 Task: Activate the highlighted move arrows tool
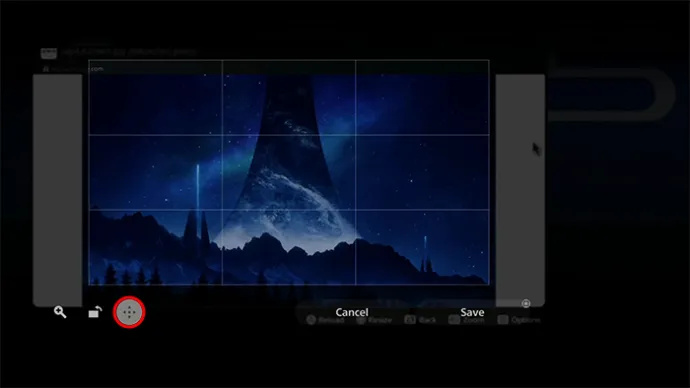(x=129, y=312)
